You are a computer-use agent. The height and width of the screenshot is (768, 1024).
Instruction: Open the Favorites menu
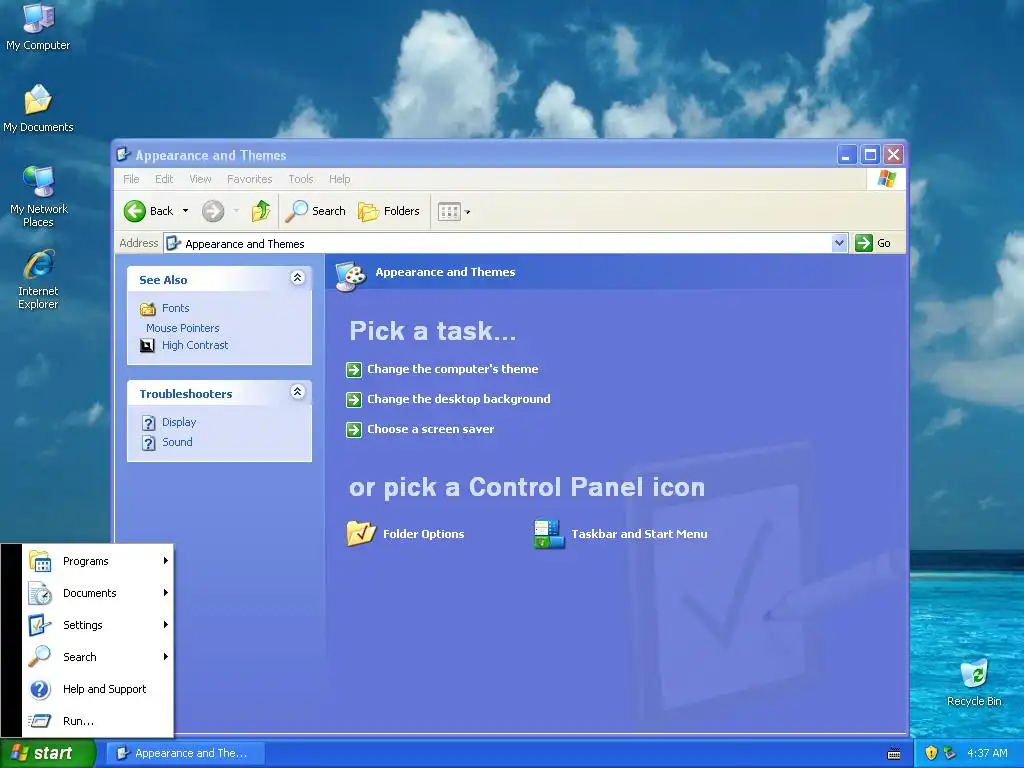(249, 179)
